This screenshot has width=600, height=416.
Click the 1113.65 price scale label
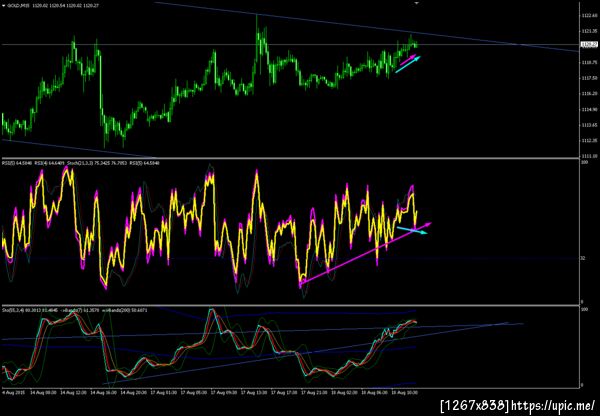click(x=589, y=125)
